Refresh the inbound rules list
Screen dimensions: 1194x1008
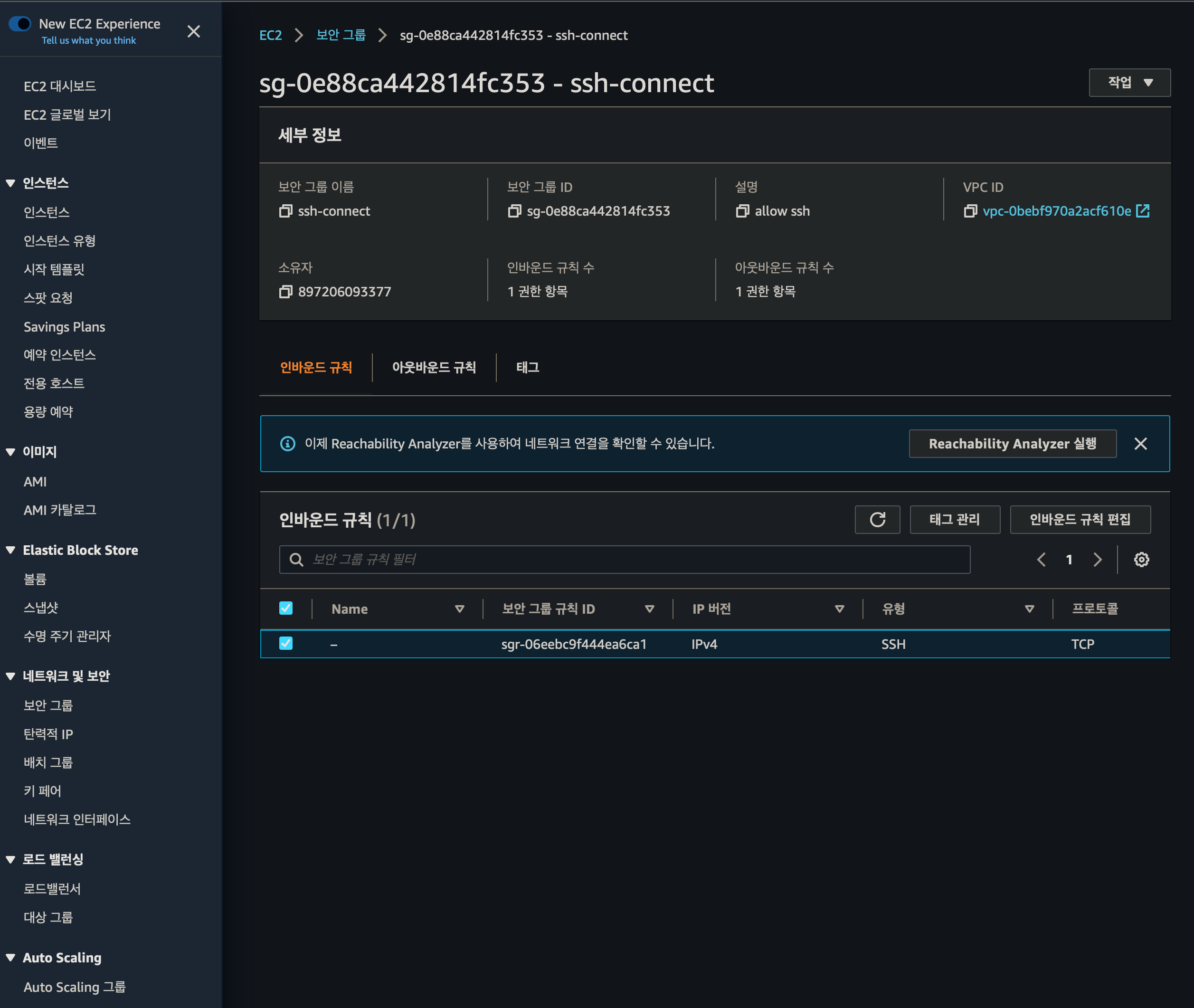(x=878, y=519)
